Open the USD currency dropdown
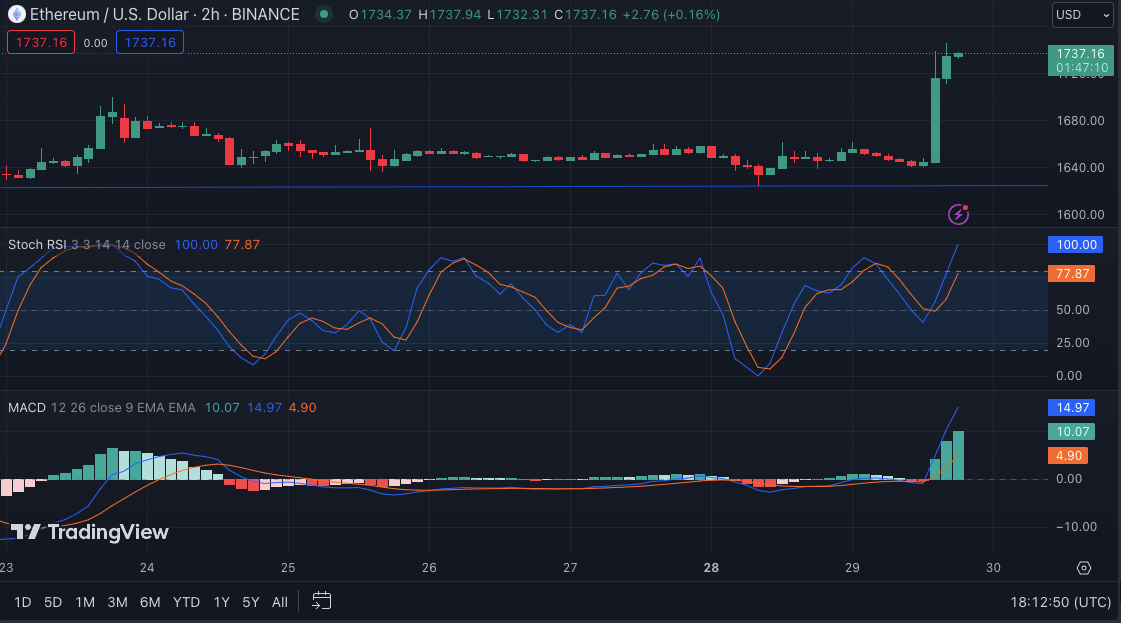This screenshot has height=623, width=1121. [1082, 15]
